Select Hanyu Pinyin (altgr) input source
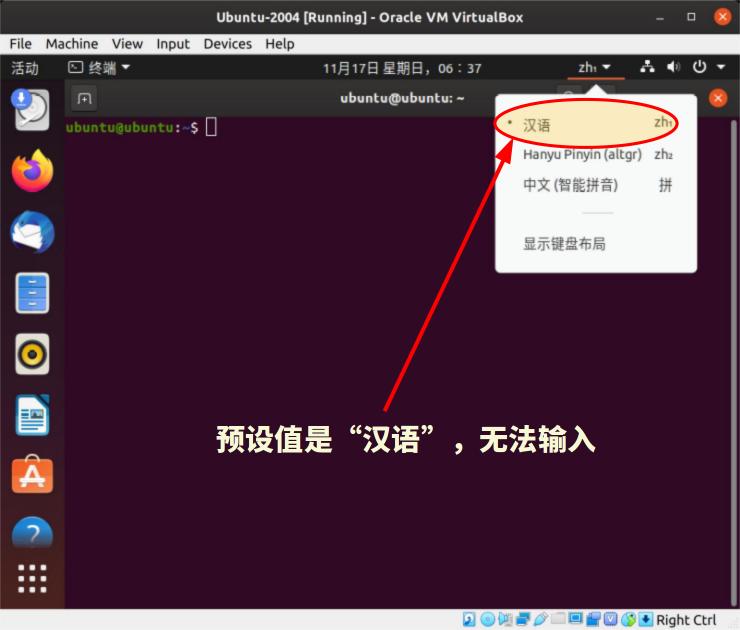 596,154
